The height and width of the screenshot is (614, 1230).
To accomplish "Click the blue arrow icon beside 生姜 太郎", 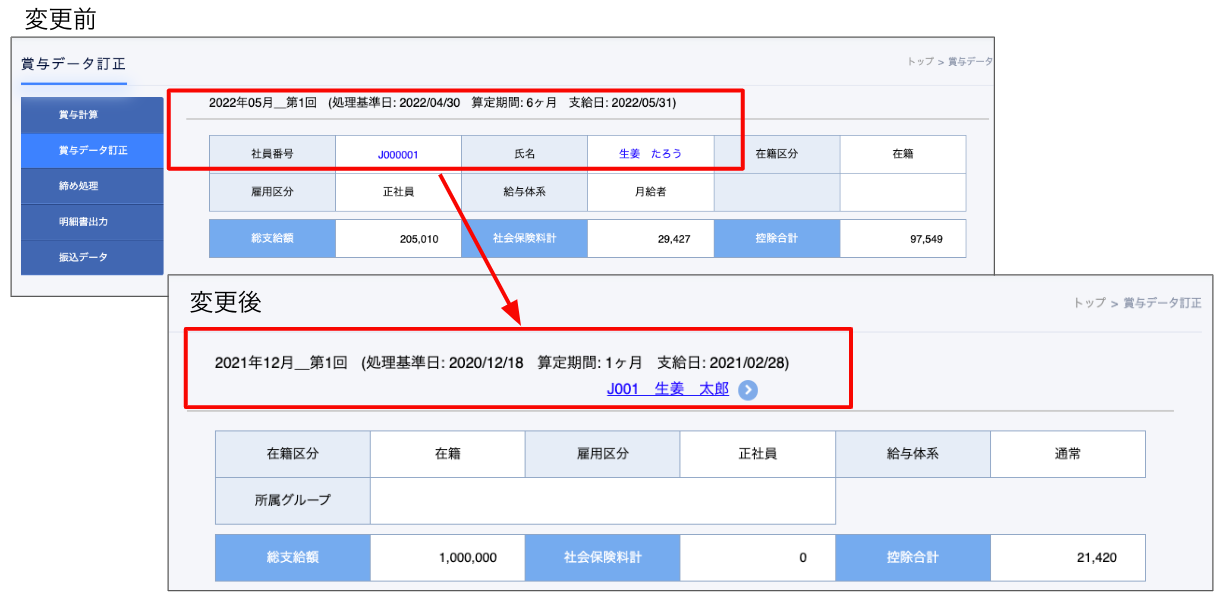I will (748, 390).
